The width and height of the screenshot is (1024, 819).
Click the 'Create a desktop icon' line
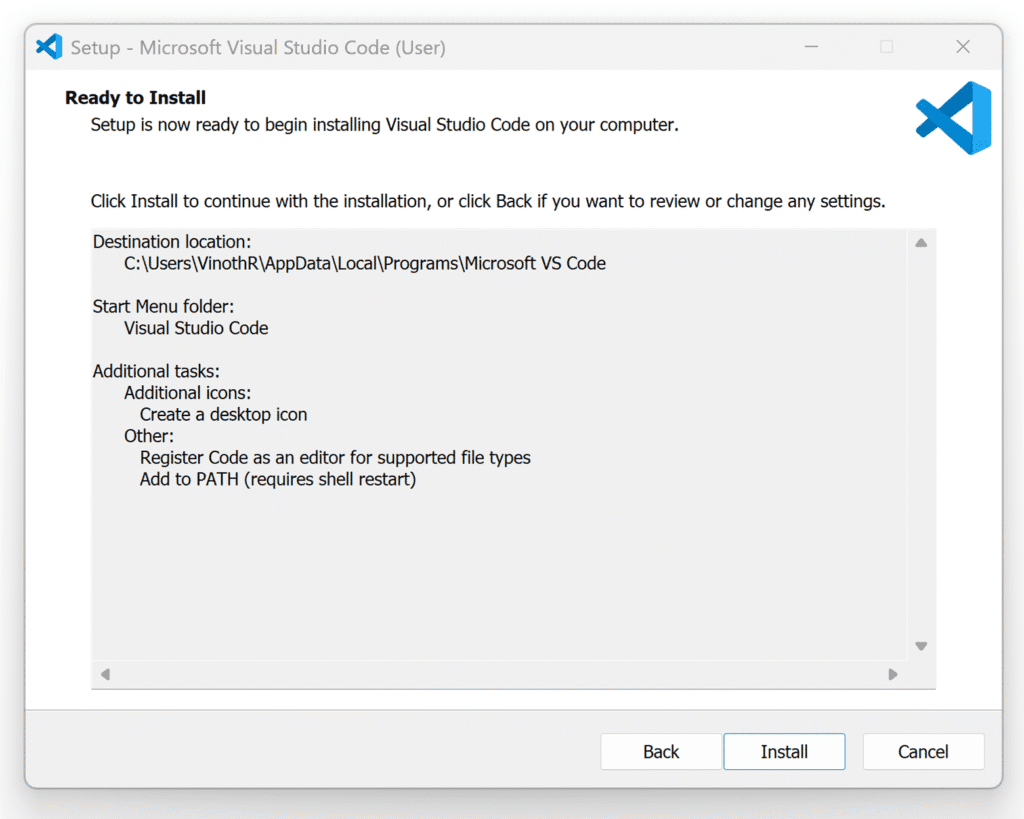(x=223, y=415)
